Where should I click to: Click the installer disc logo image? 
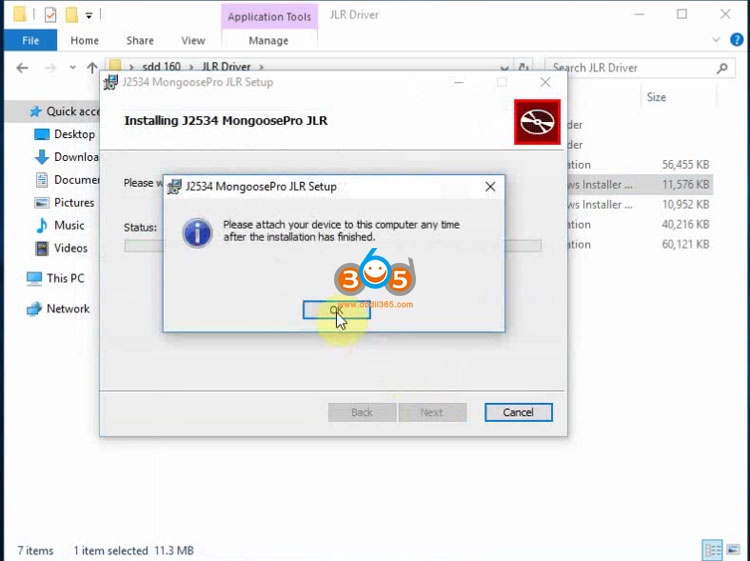[x=537, y=121]
